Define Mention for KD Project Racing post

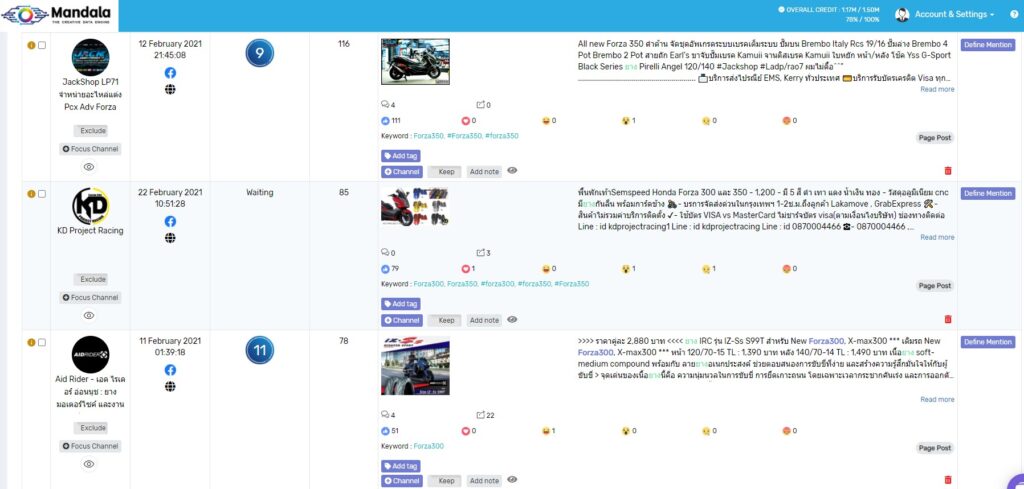pos(987,193)
